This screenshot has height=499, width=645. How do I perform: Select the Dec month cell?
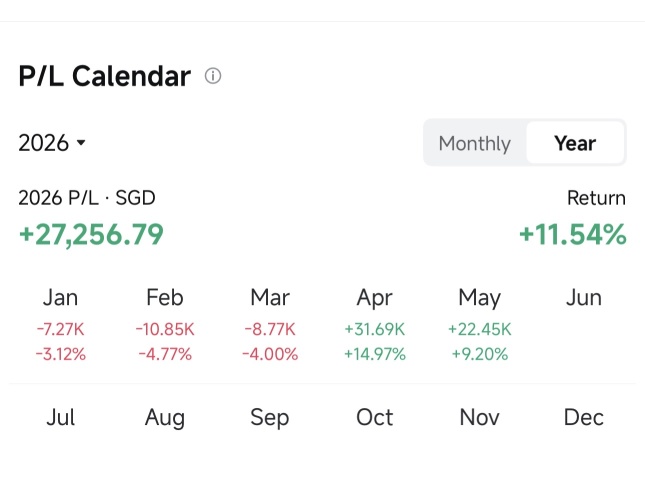584,418
